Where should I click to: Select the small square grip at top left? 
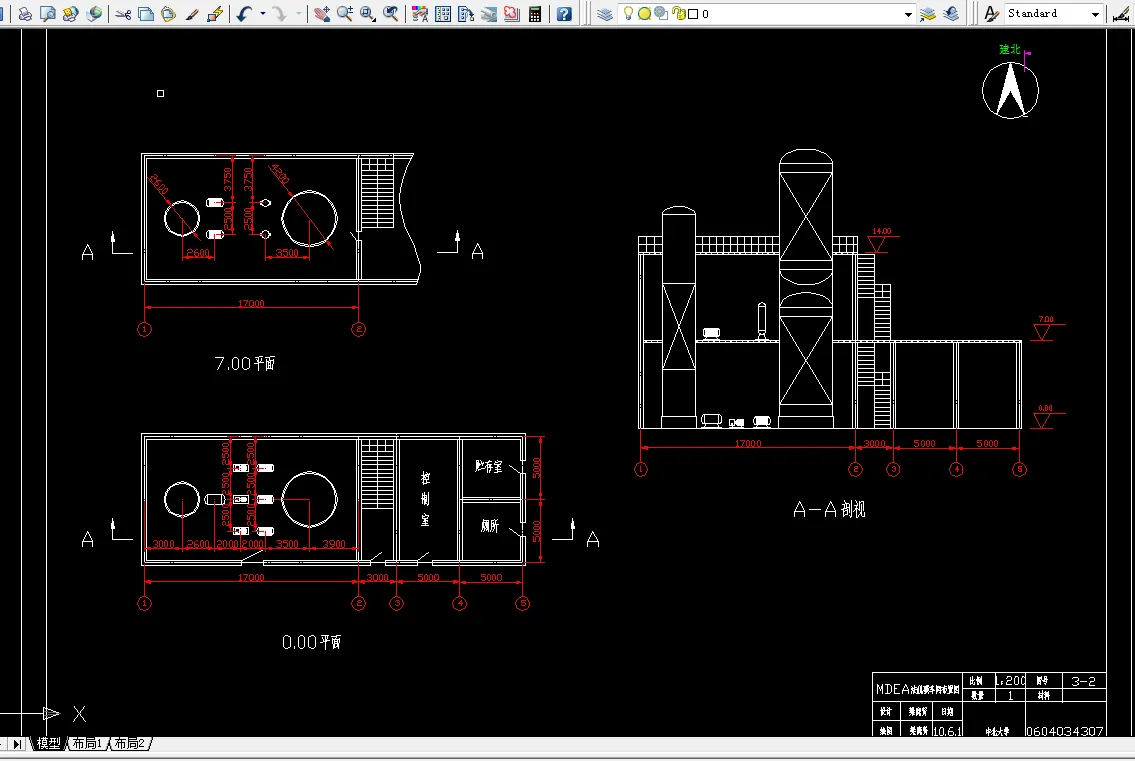click(161, 93)
